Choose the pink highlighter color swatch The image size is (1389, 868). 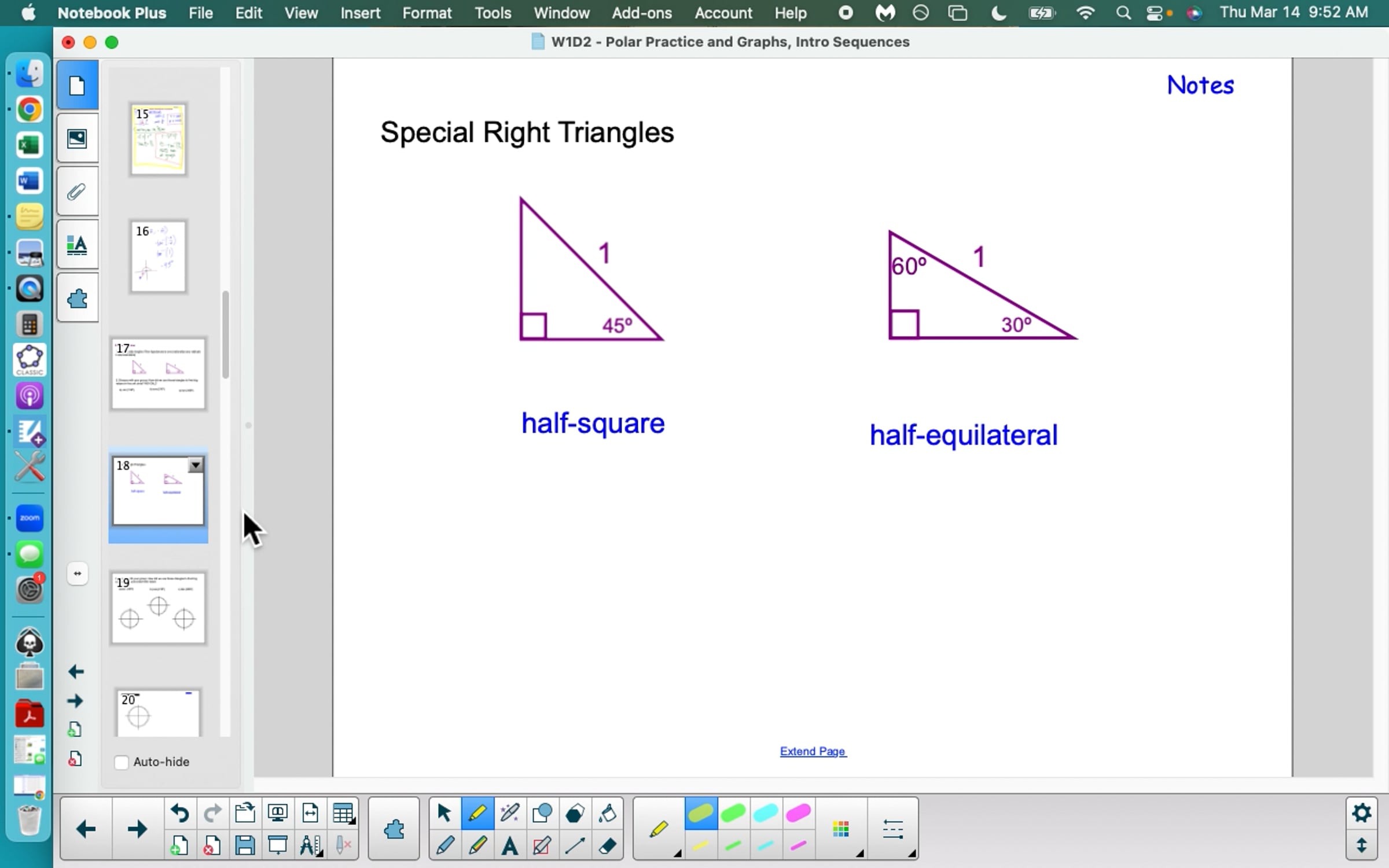point(798,813)
